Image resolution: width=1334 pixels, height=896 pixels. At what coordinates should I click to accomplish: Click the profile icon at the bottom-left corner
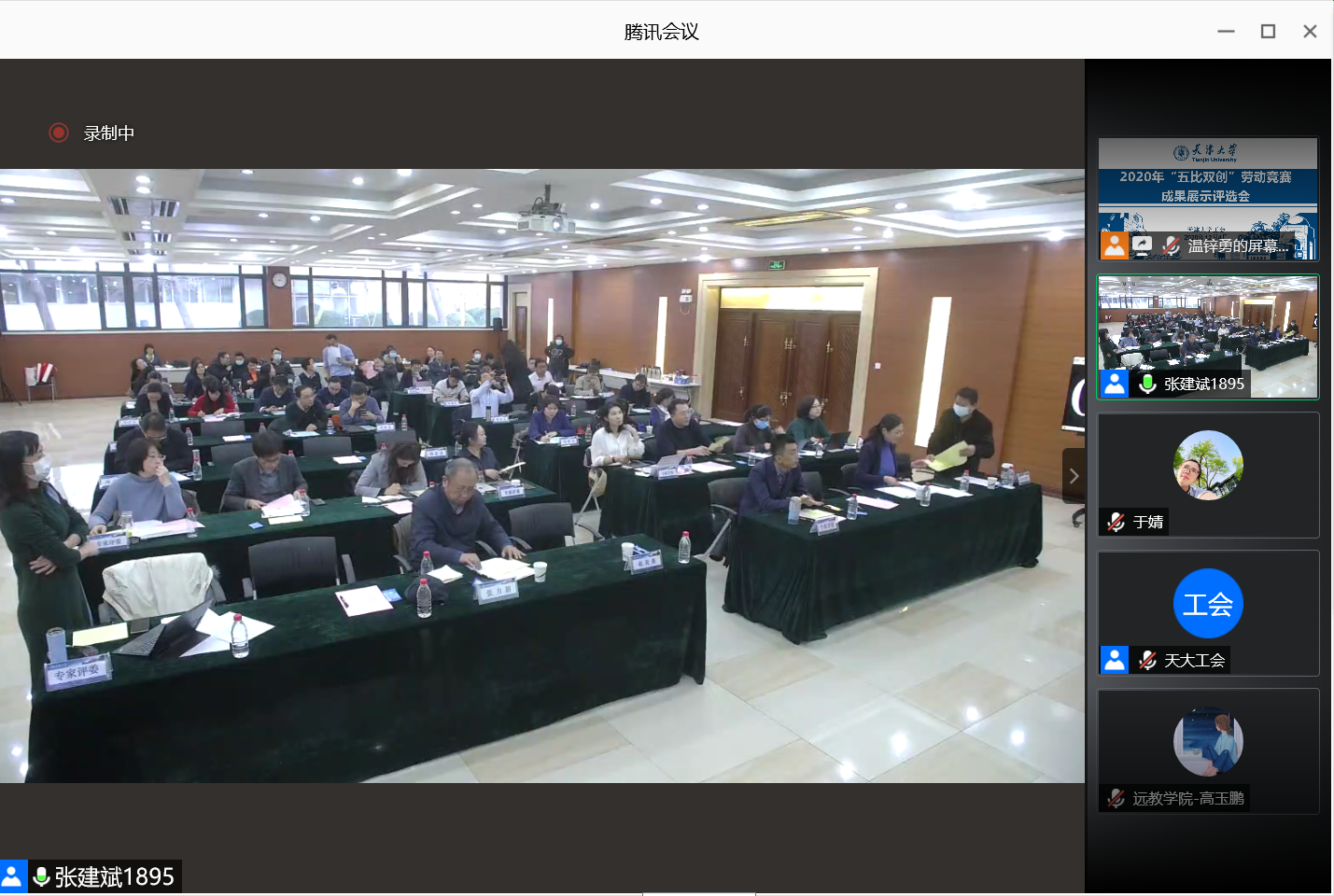[13, 876]
